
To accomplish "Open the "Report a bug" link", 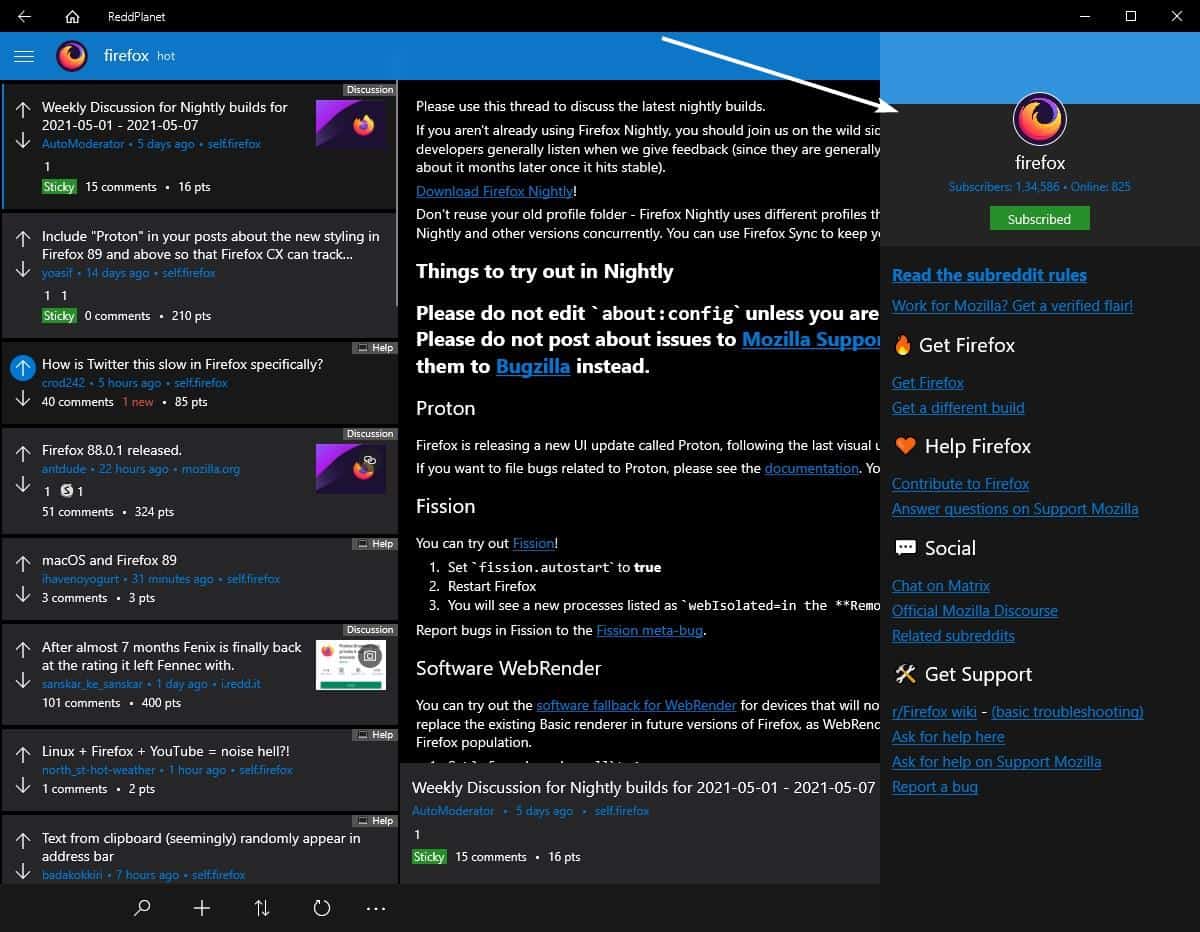I will (934, 787).
